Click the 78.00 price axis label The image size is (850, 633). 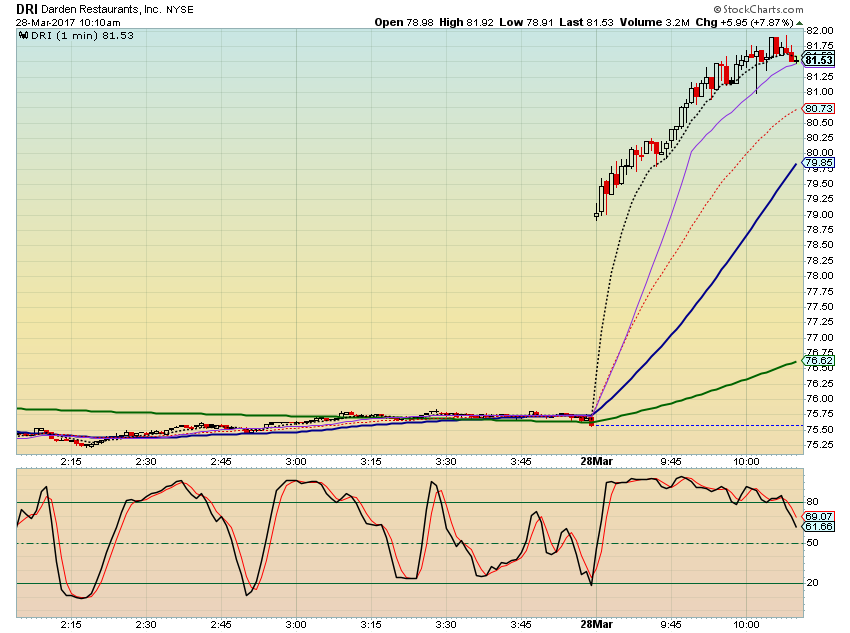[820, 276]
